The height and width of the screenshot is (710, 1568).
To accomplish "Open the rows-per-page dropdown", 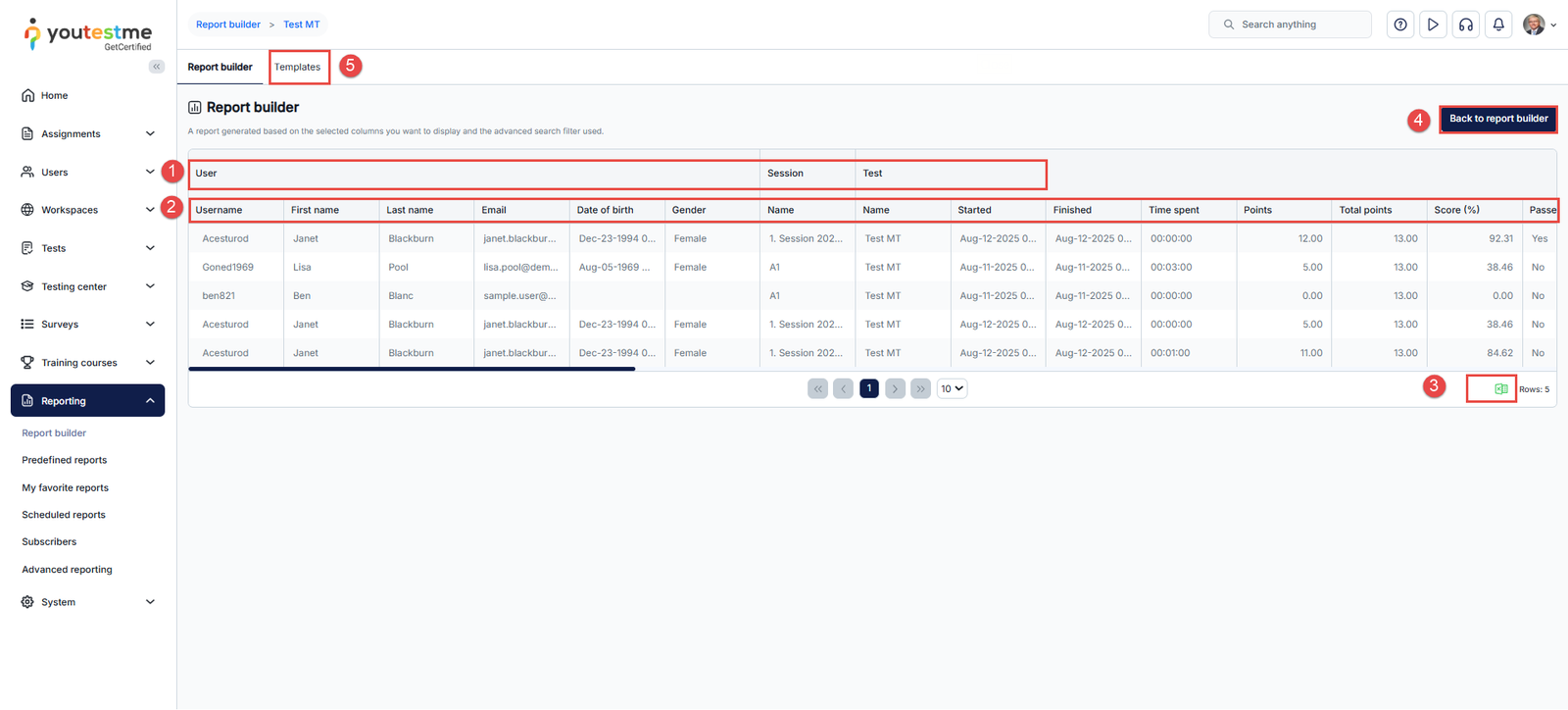I will tap(952, 388).
